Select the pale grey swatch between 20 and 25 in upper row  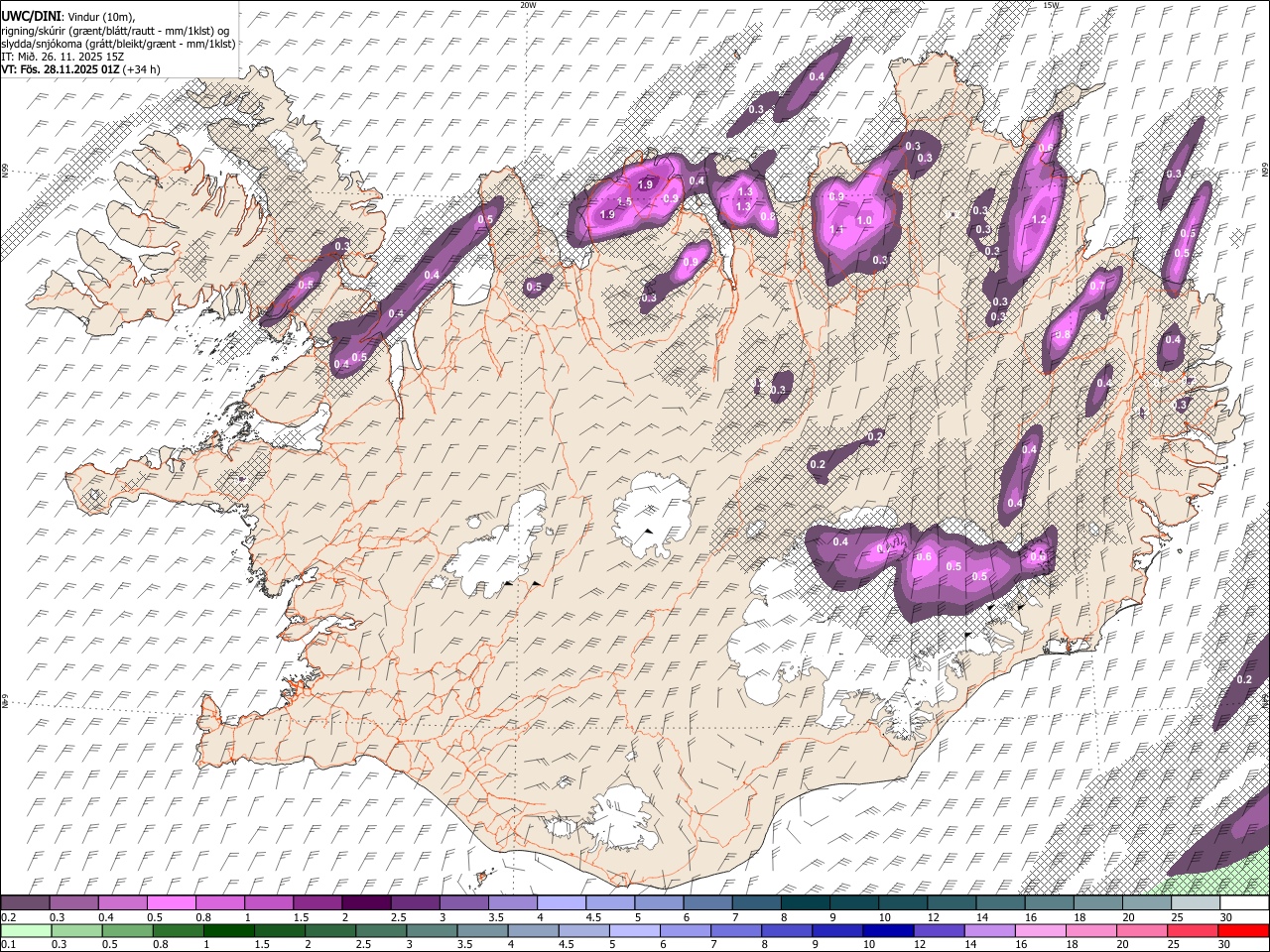tap(1146, 903)
